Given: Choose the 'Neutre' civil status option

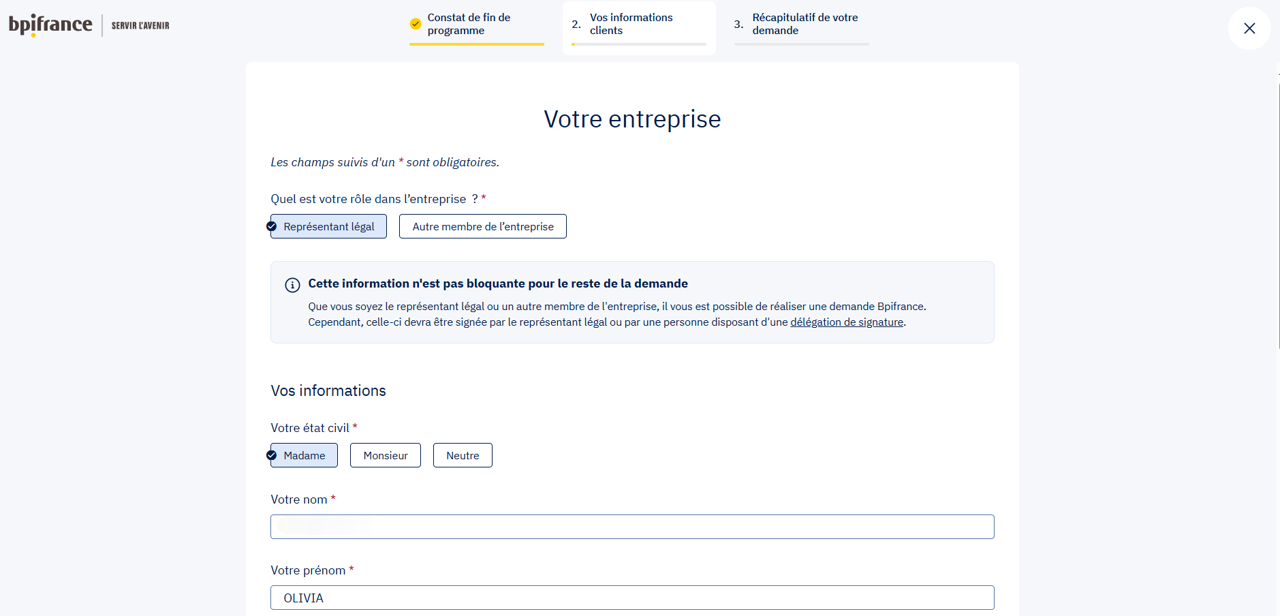Looking at the screenshot, I should tap(462, 455).
